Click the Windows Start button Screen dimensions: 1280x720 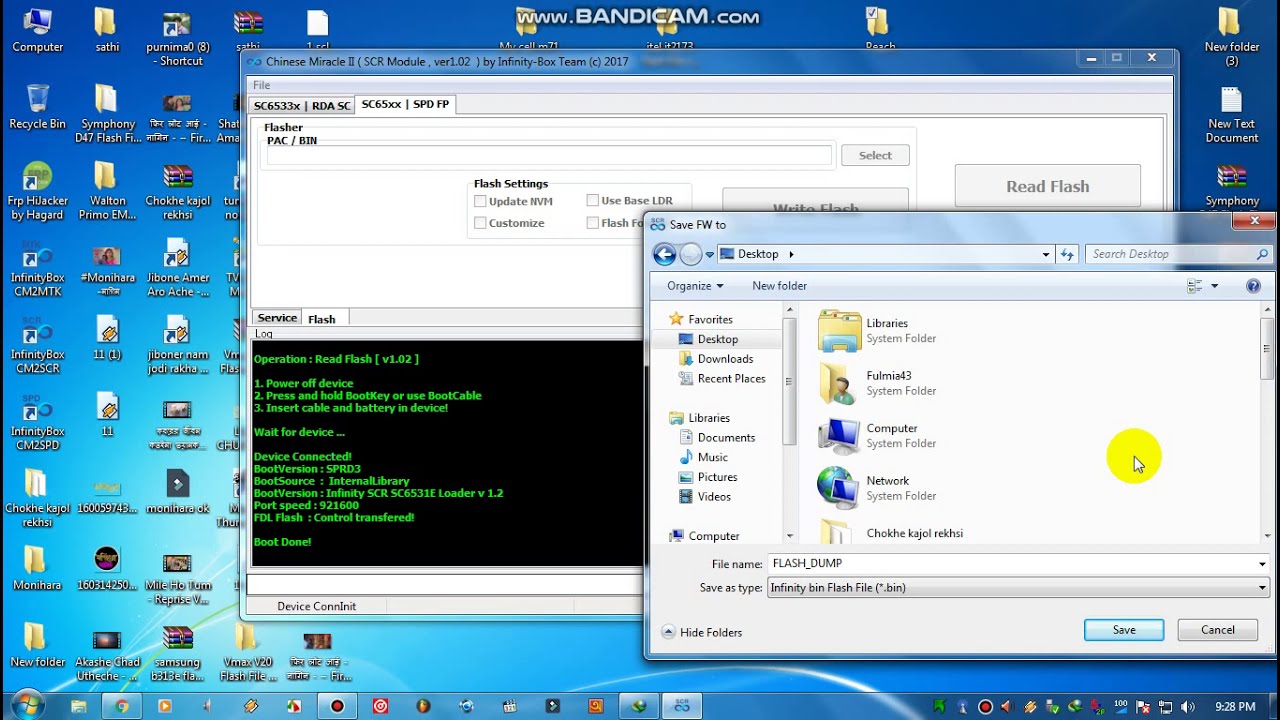click(27, 704)
